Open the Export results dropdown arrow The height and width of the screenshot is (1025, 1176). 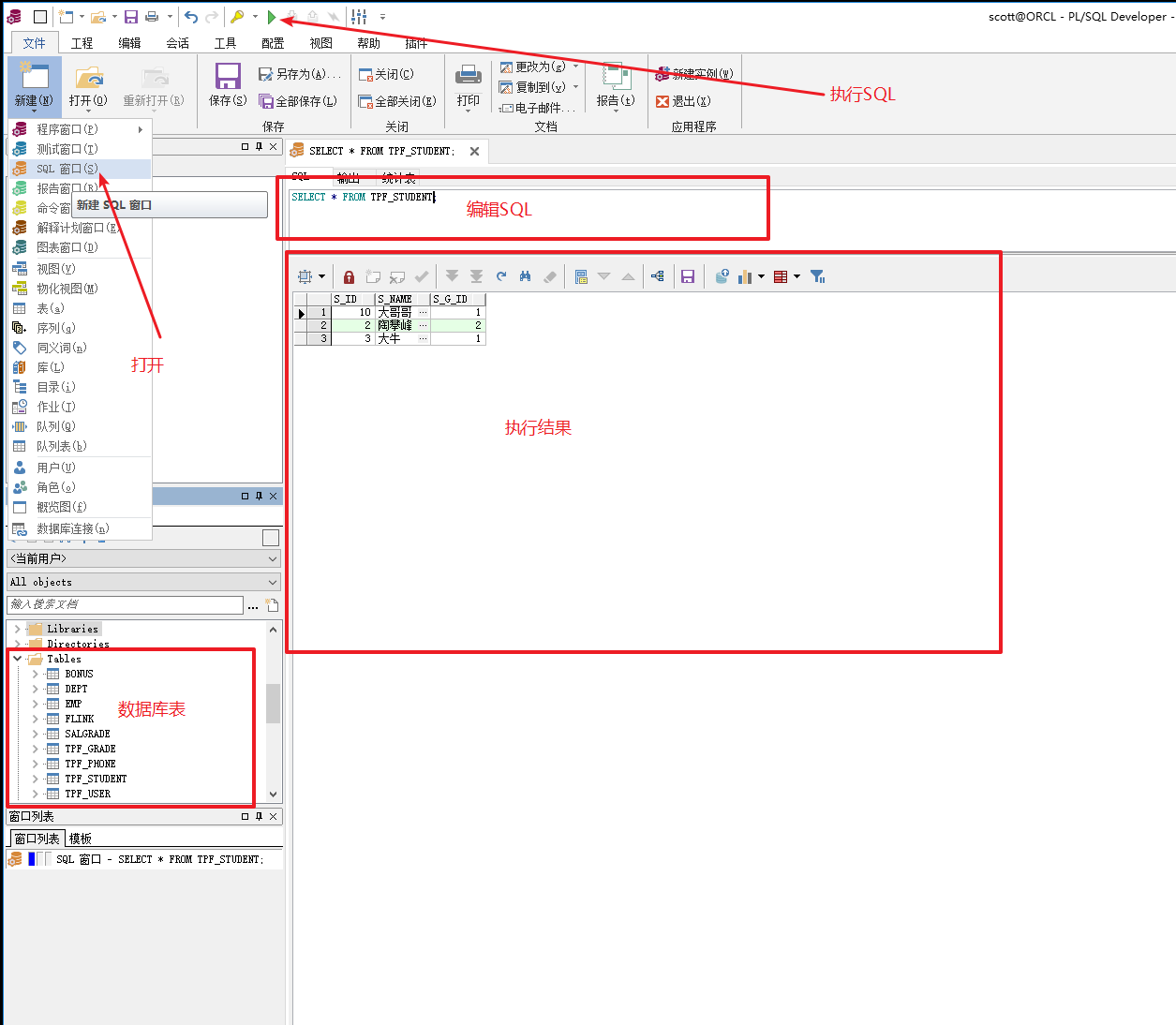click(796, 276)
